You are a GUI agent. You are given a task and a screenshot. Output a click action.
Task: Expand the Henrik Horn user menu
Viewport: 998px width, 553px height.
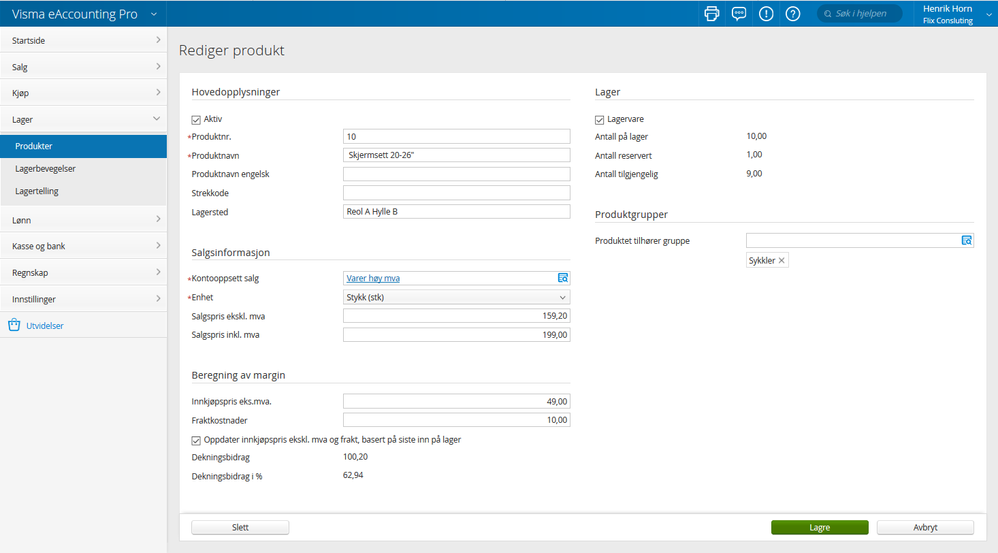tap(987, 14)
